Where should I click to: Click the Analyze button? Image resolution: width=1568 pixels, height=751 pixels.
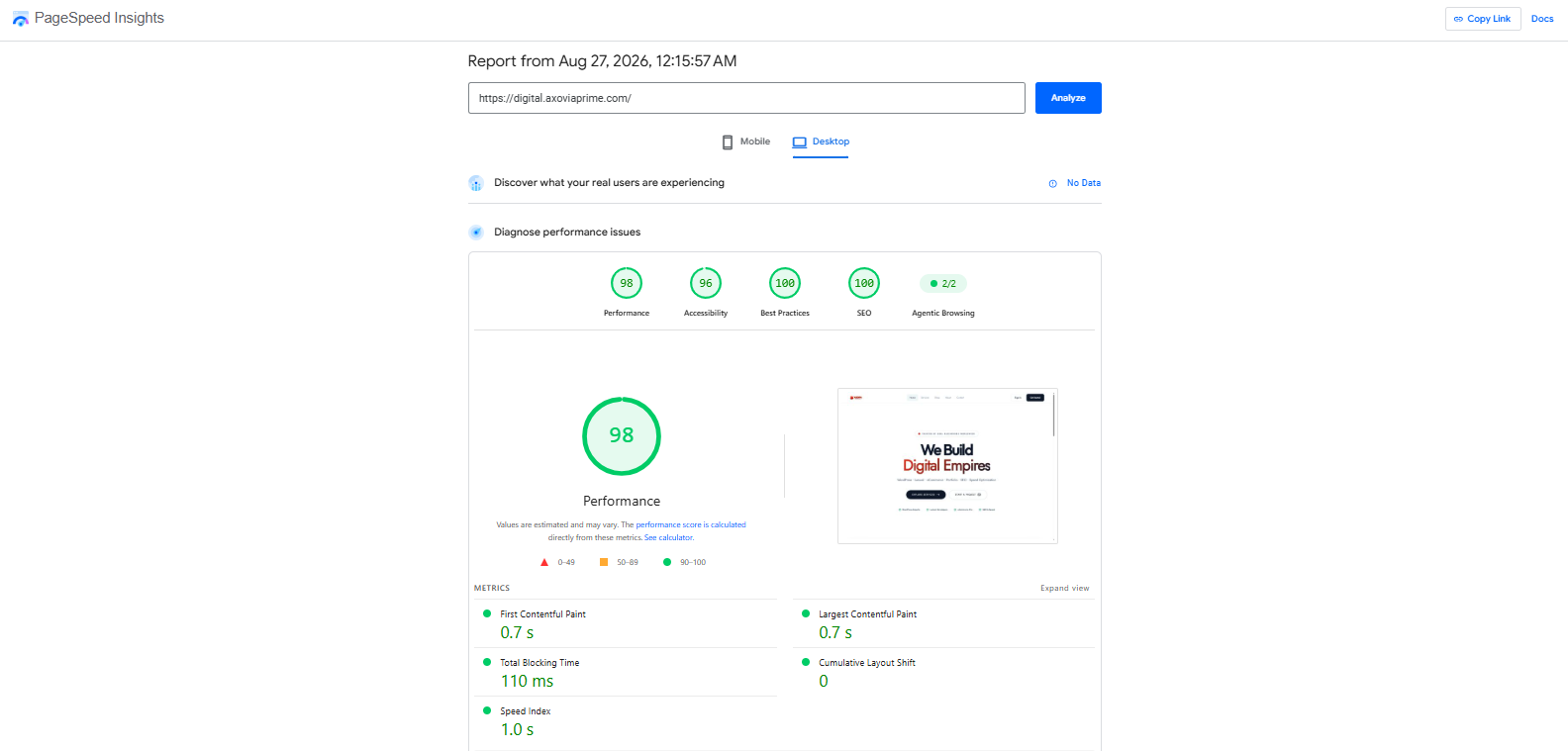tap(1068, 98)
